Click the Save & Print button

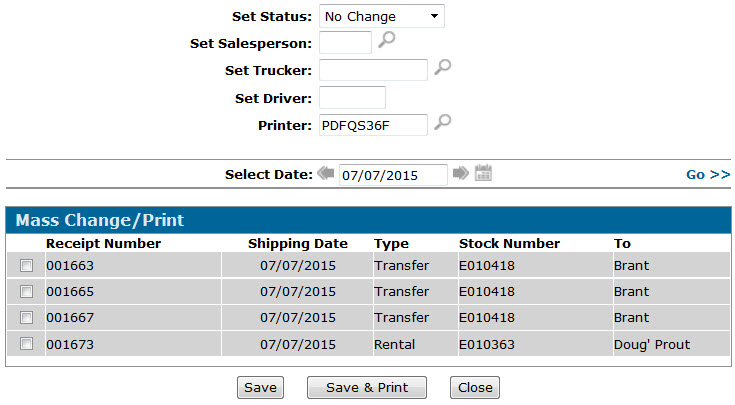pos(367,388)
